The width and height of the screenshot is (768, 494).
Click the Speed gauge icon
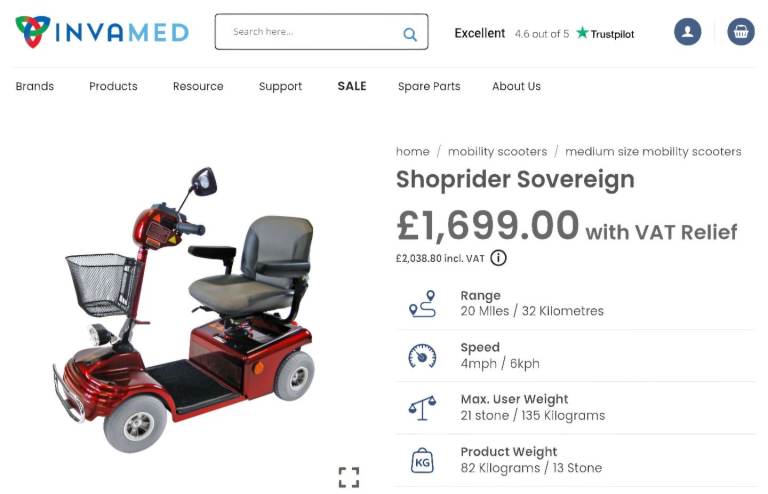coord(422,356)
